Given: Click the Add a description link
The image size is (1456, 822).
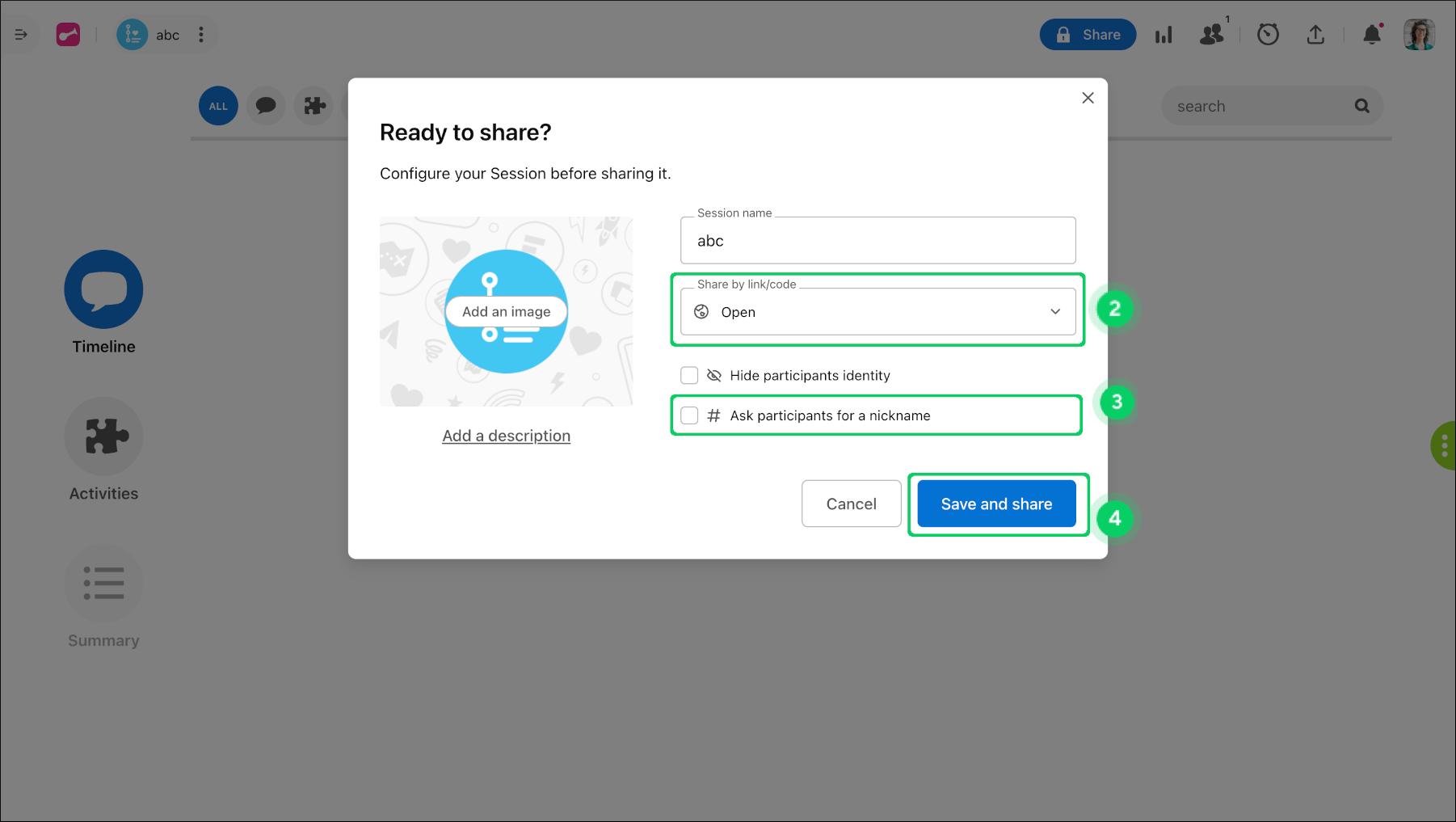Looking at the screenshot, I should point(507,436).
